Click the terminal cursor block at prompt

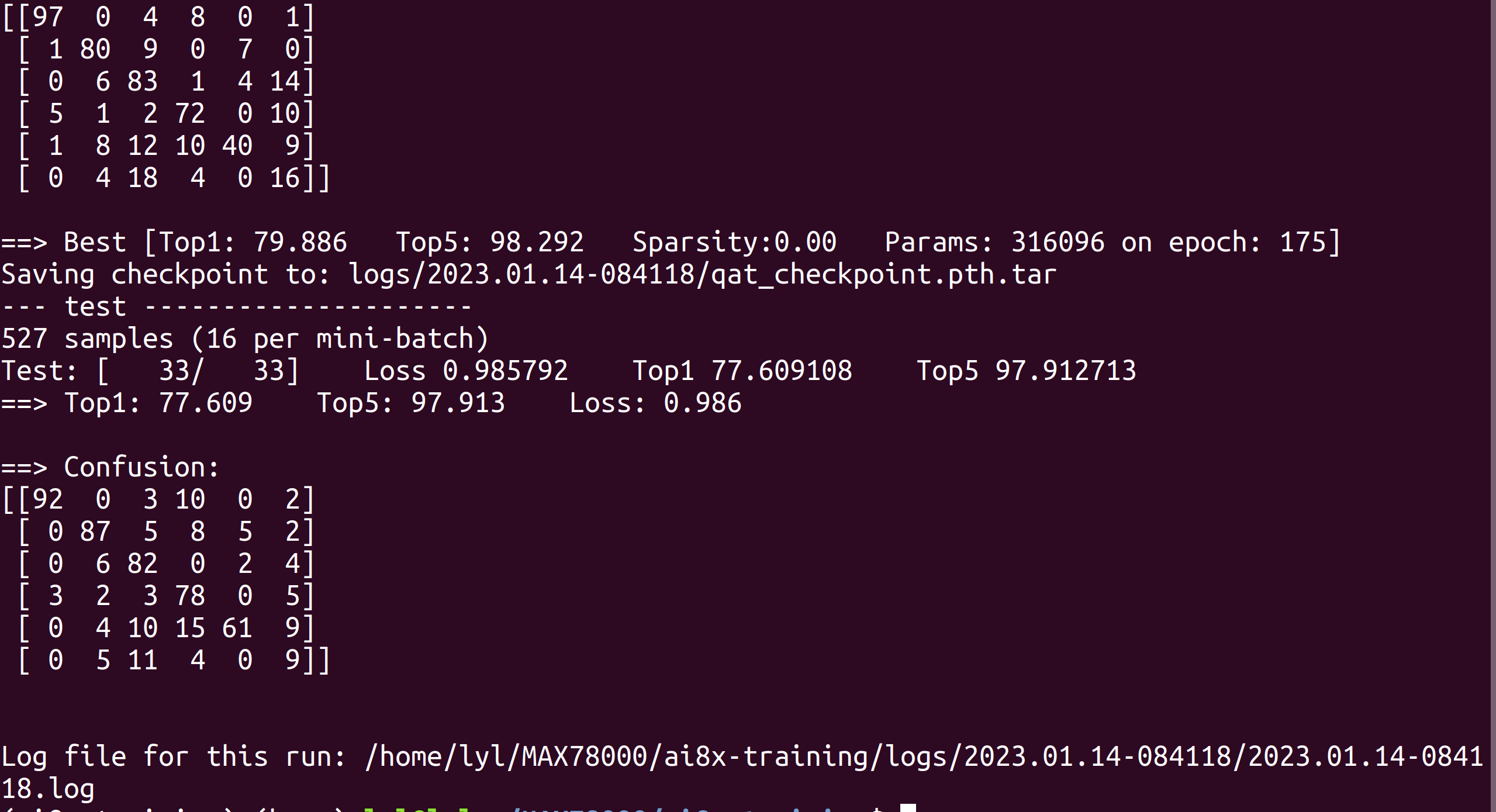click(907, 808)
